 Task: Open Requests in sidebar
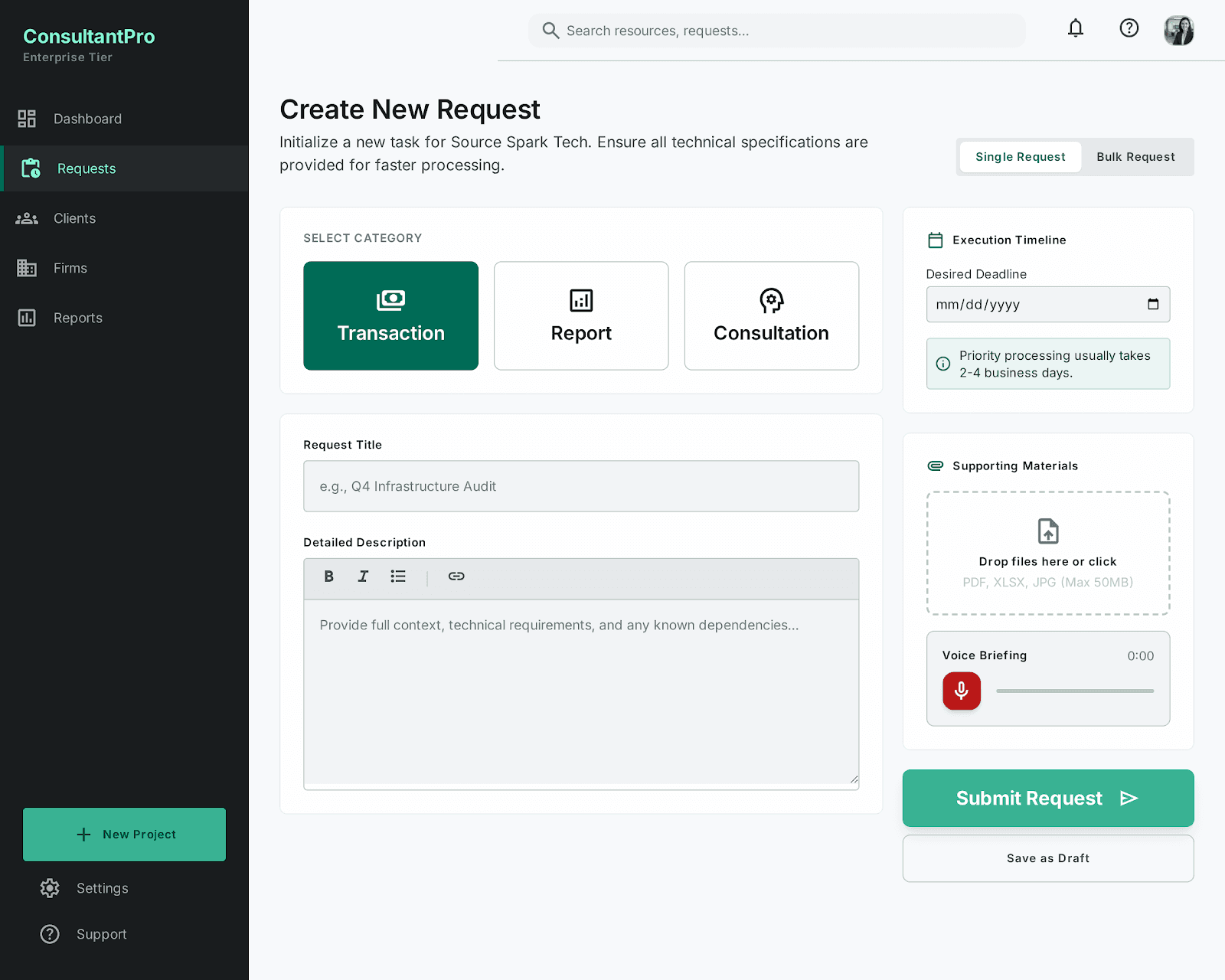124,168
